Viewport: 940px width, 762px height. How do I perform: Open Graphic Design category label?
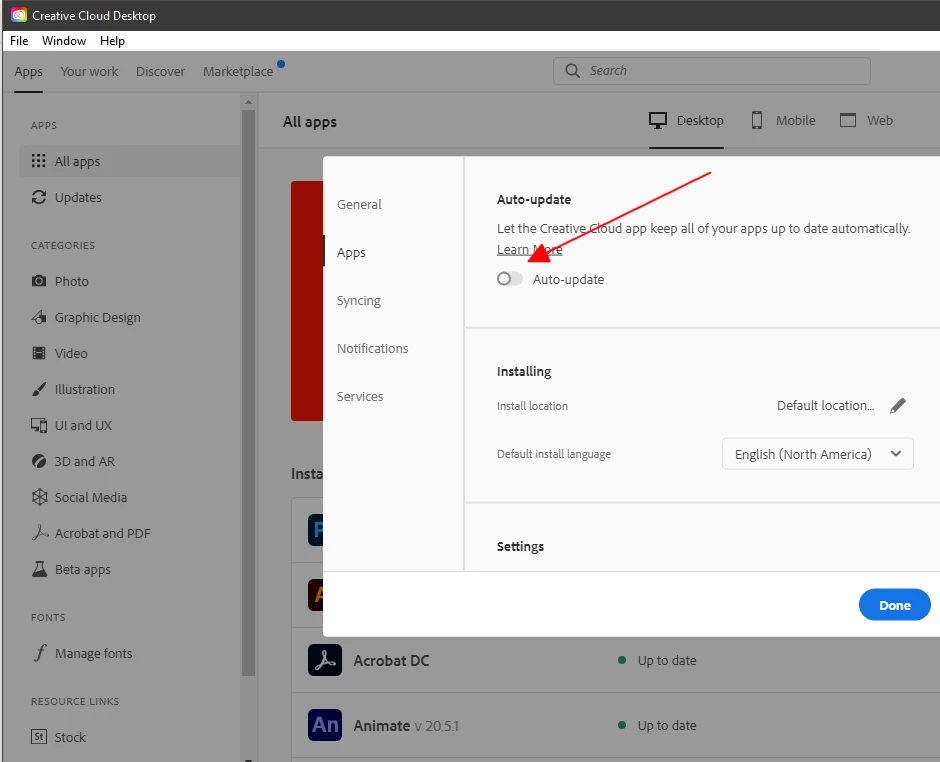[x=98, y=317]
